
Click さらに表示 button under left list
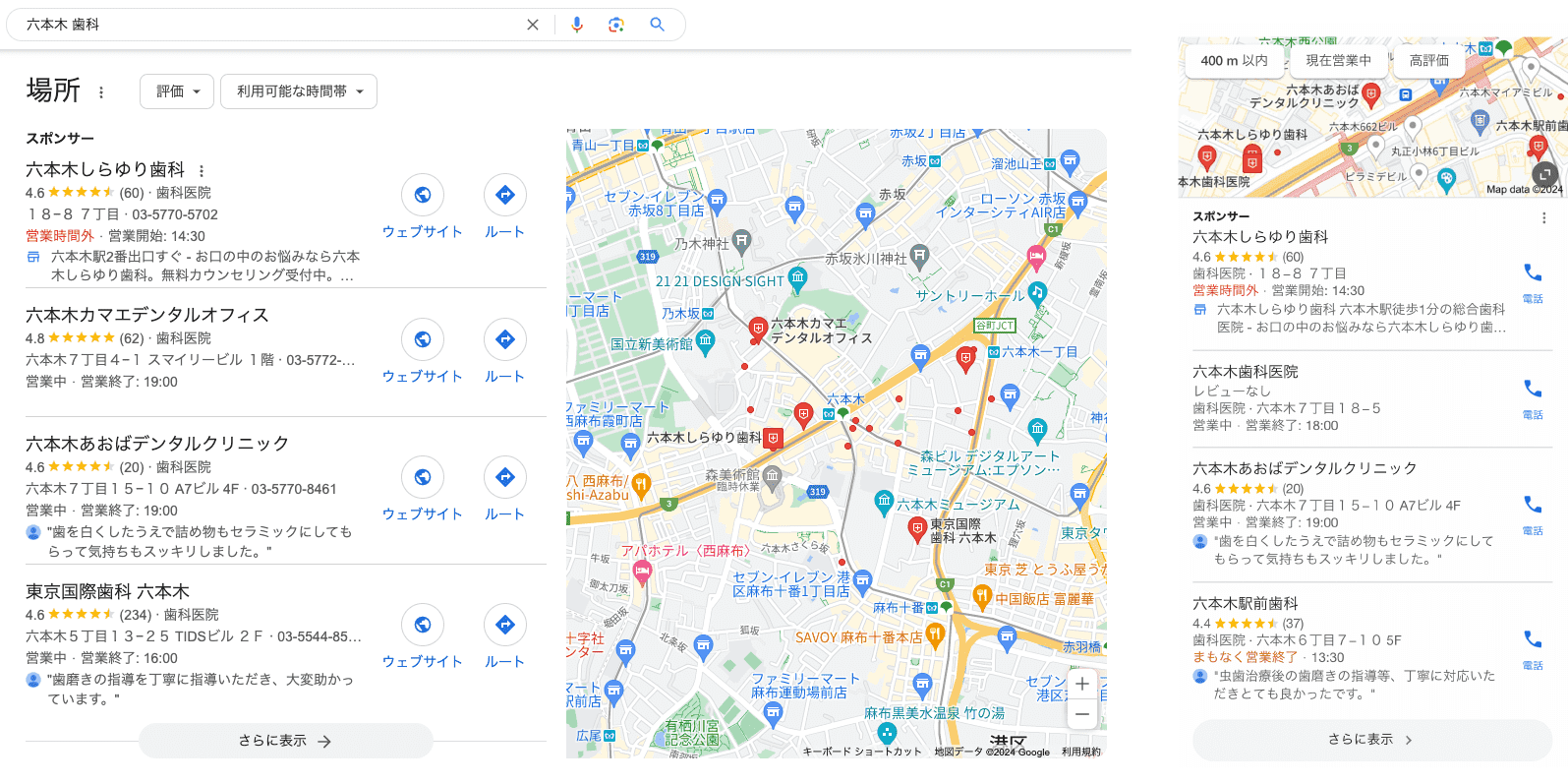285,741
